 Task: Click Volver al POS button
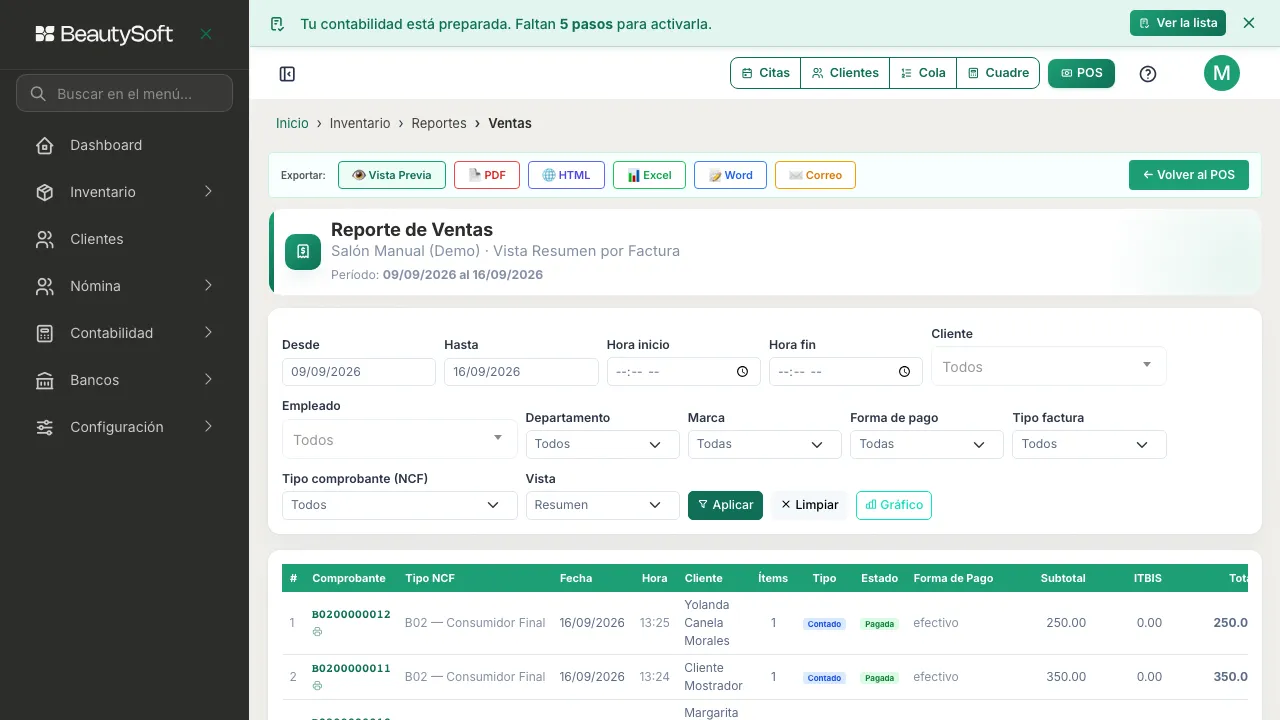pyautogui.click(x=1189, y=175)
